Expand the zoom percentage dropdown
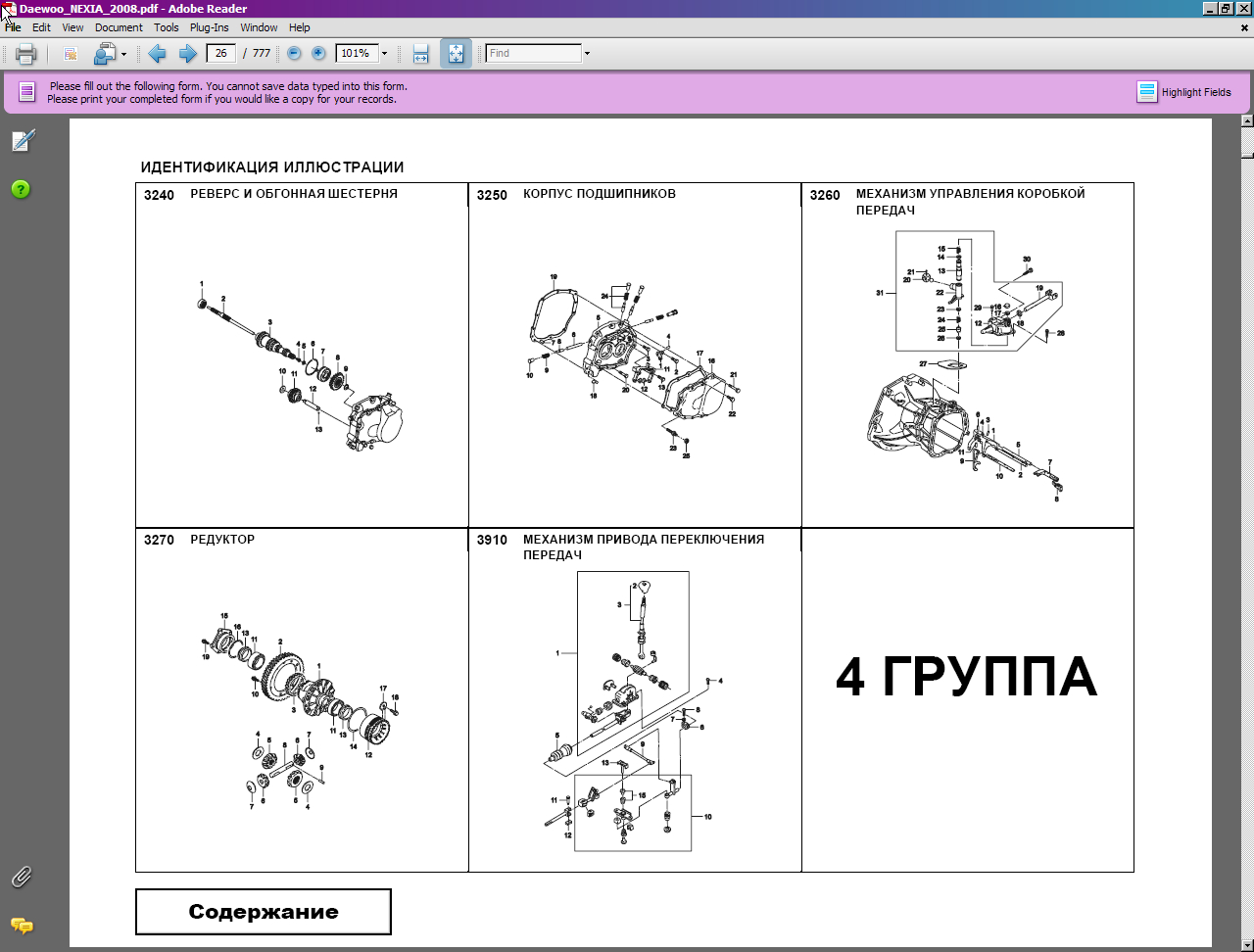Image resolution: width=1254 pixels, height=952 pixels. pos(384,54)
